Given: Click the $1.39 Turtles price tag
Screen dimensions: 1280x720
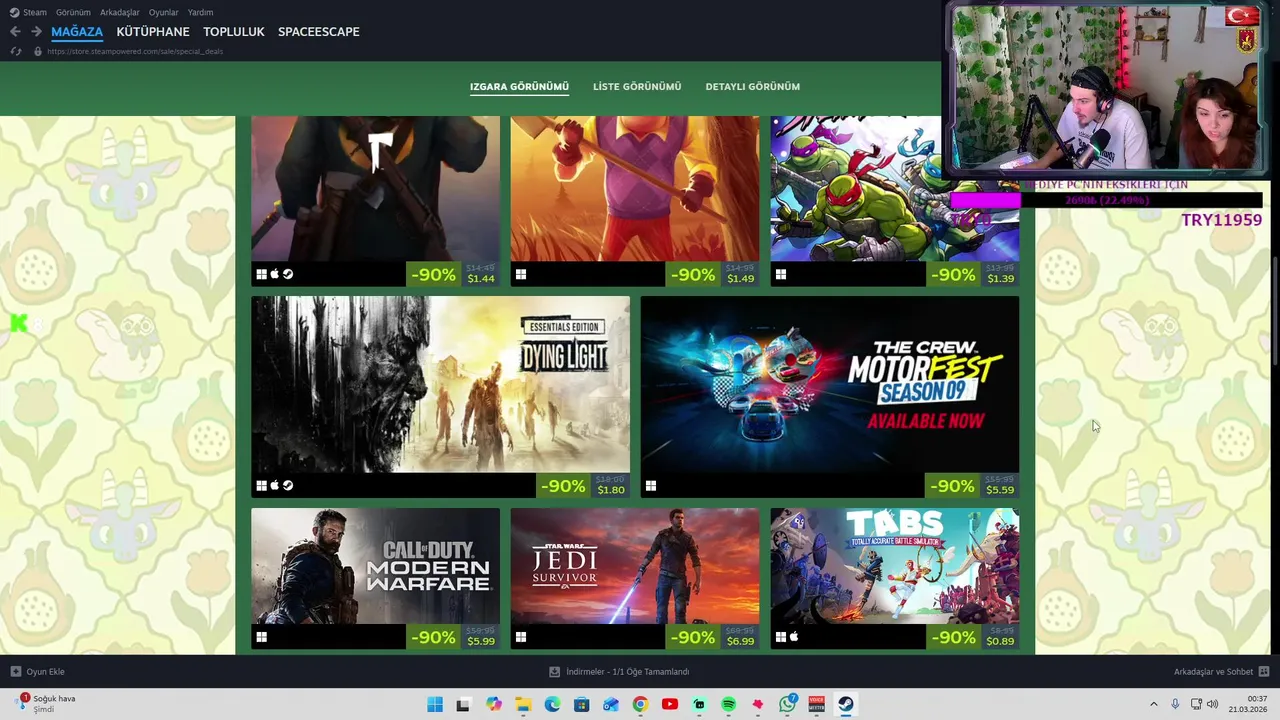Looking at the screenshot, I should click(1000, 279).
